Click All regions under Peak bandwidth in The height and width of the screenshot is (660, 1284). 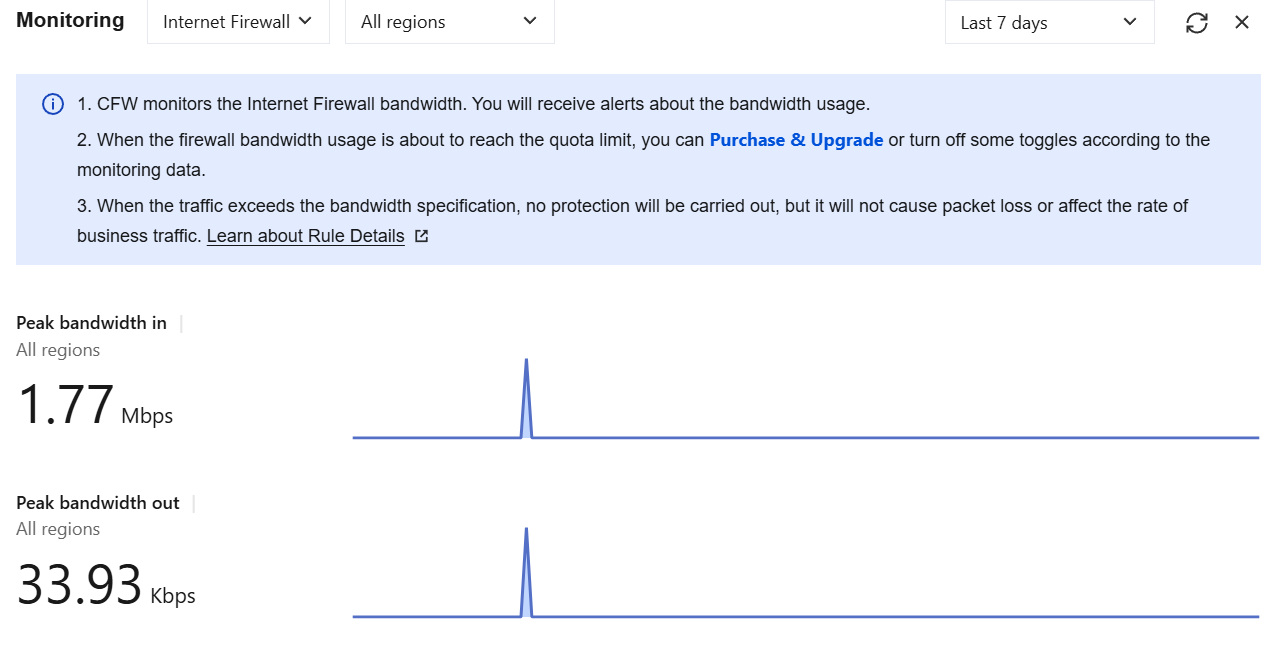(58, 350)
